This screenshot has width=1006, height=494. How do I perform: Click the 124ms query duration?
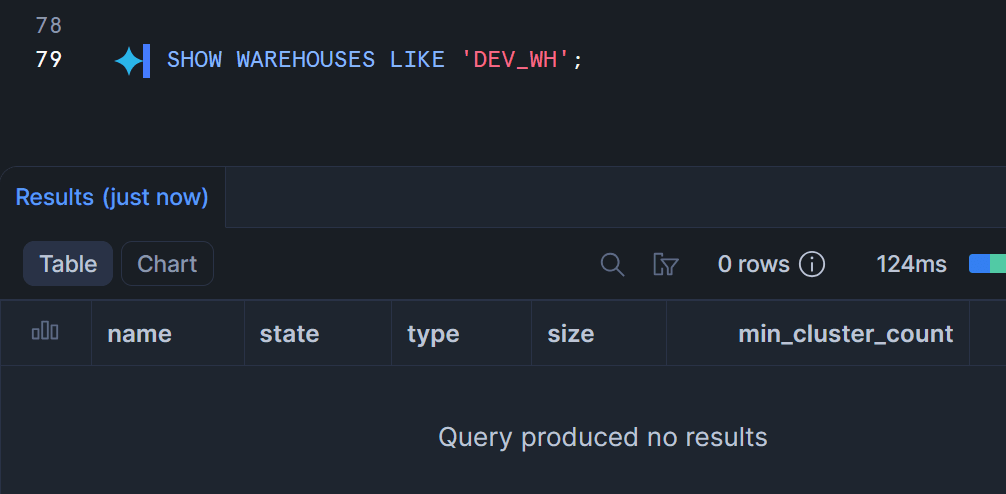click(x=911, y=264)
